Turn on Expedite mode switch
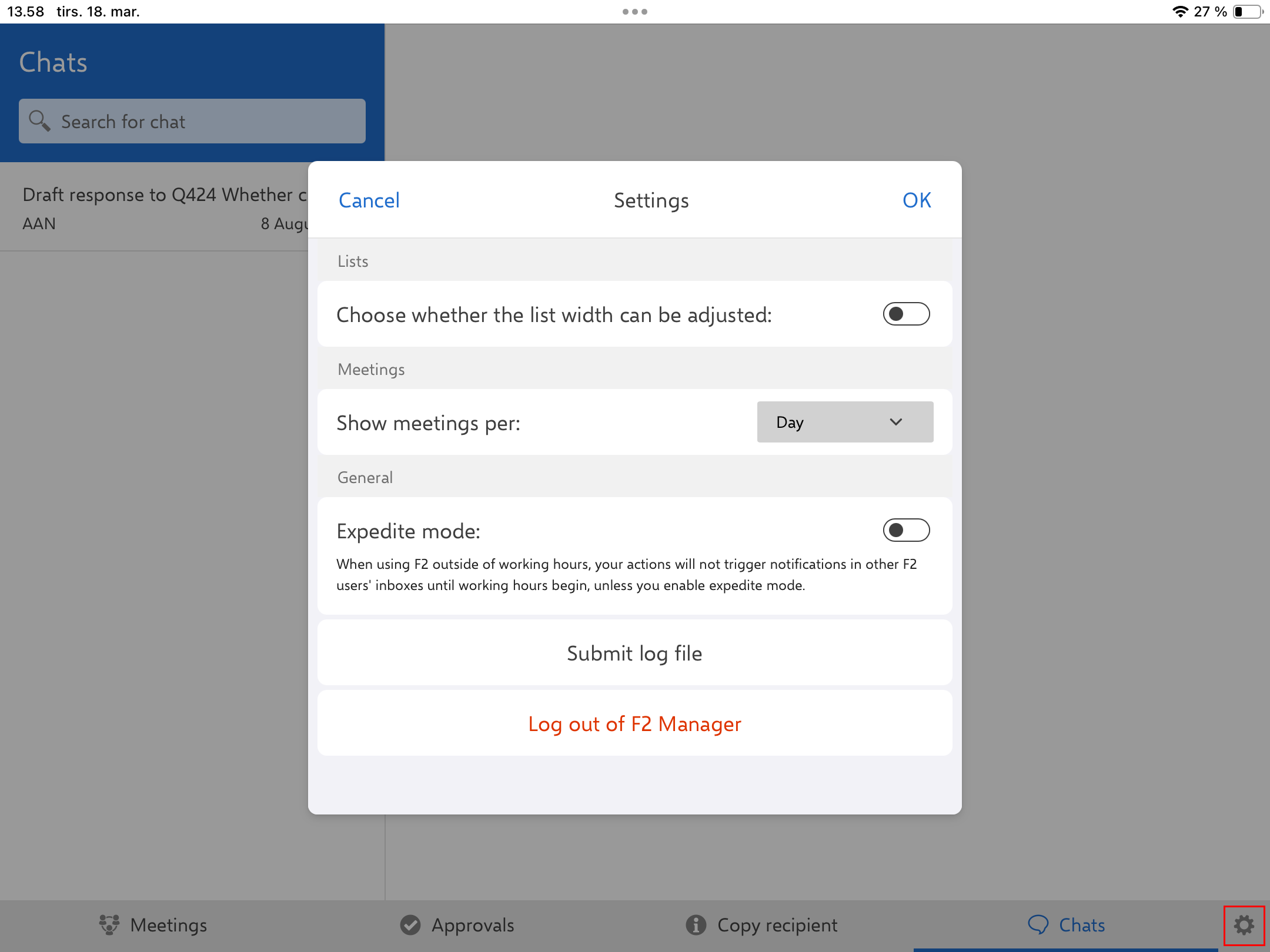 coord(906,531)
